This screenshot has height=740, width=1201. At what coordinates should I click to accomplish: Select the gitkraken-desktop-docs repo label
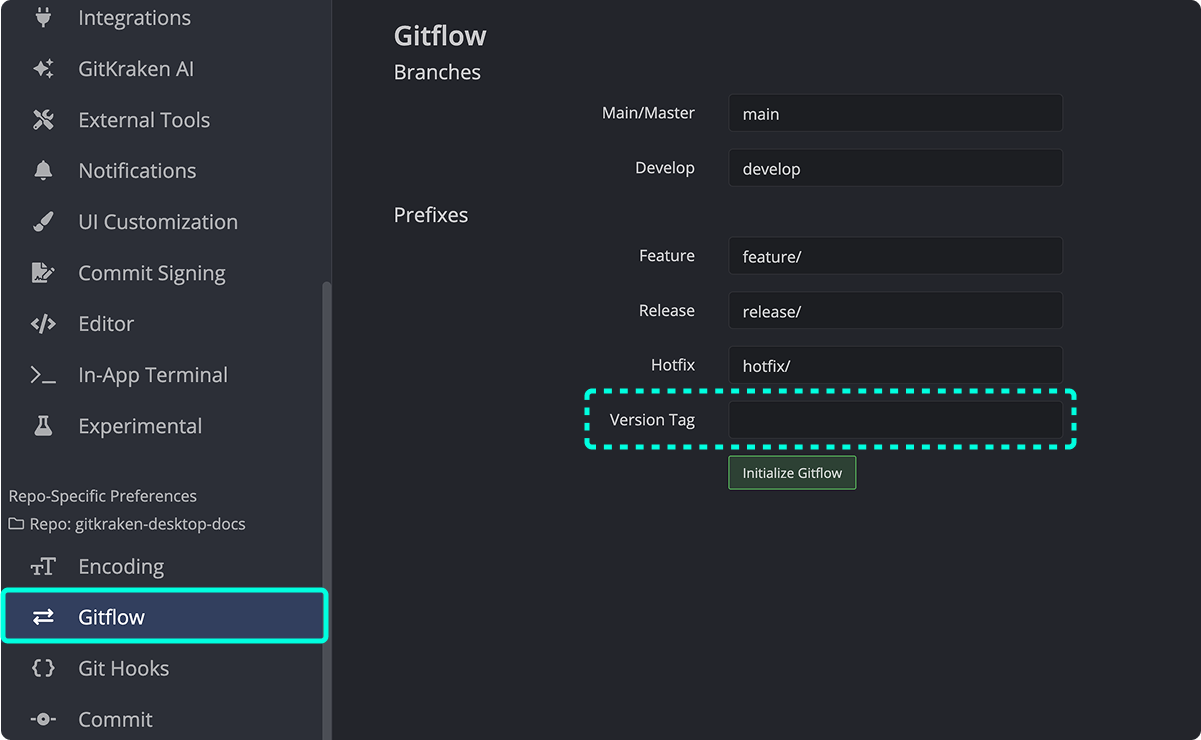[x=128, y=523]
